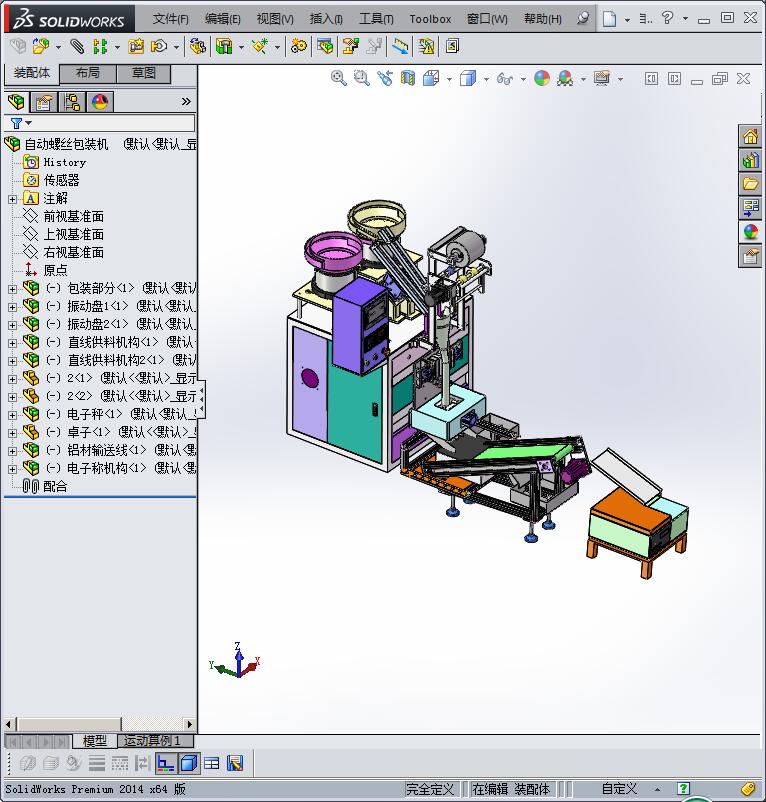Select the 运动算例 1 tab
Screen dimensions: 766x802
coord(155,740)
